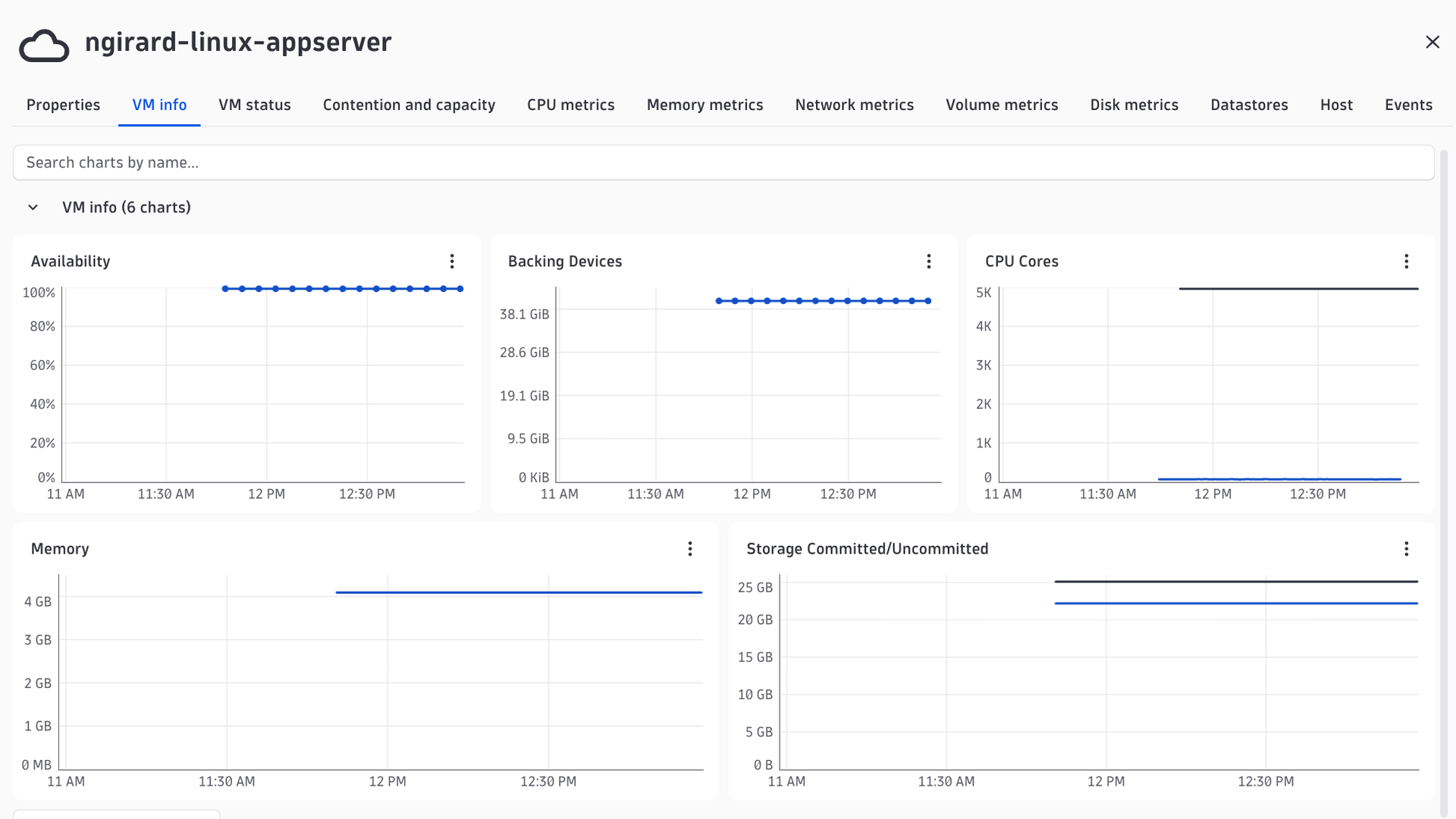Click the Availability chart title
Screen dimensions: 1456x819
click(71, 262)
